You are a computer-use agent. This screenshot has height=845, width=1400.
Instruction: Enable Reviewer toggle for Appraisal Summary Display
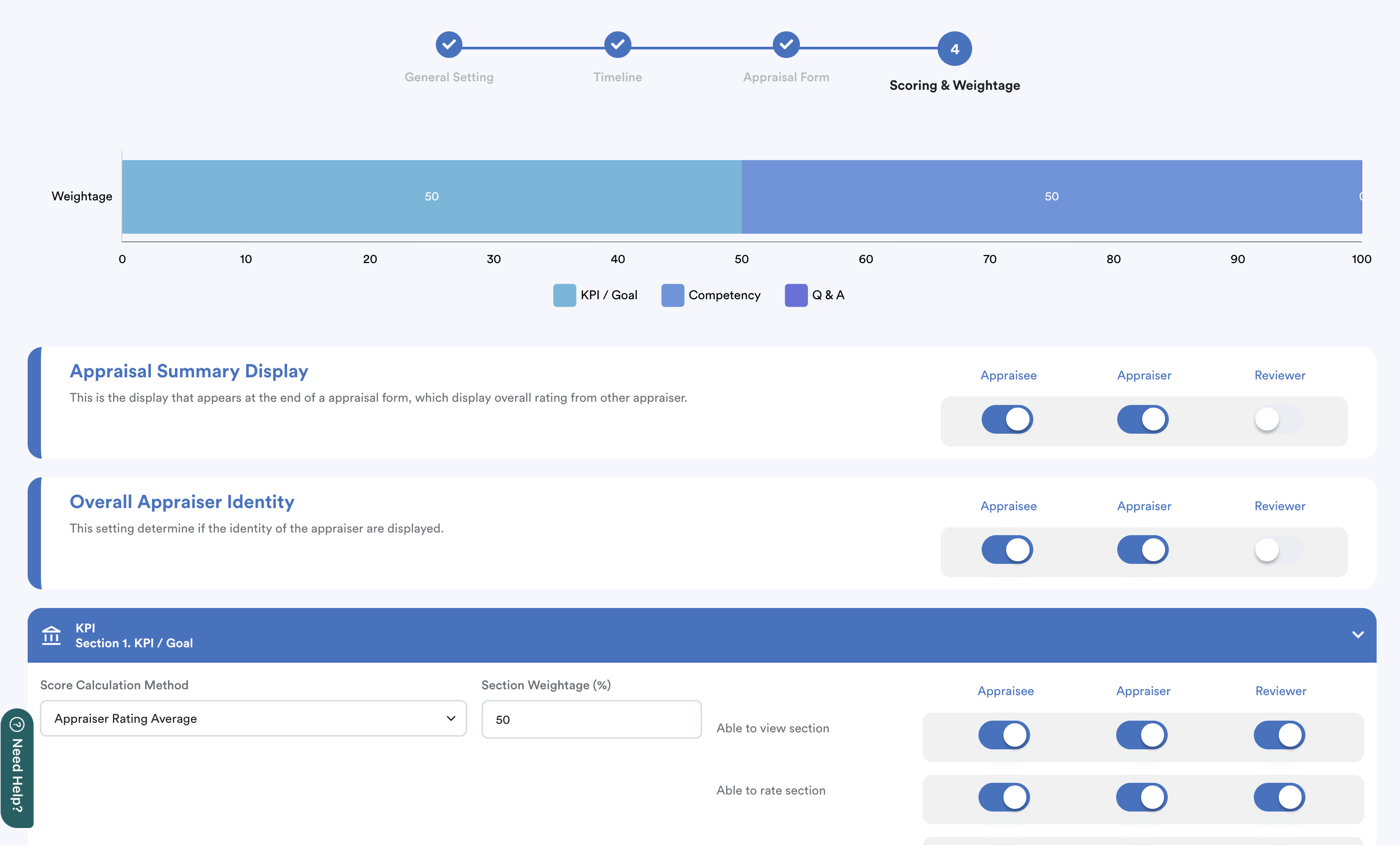pyautogui.click(x=1278, y=419)
